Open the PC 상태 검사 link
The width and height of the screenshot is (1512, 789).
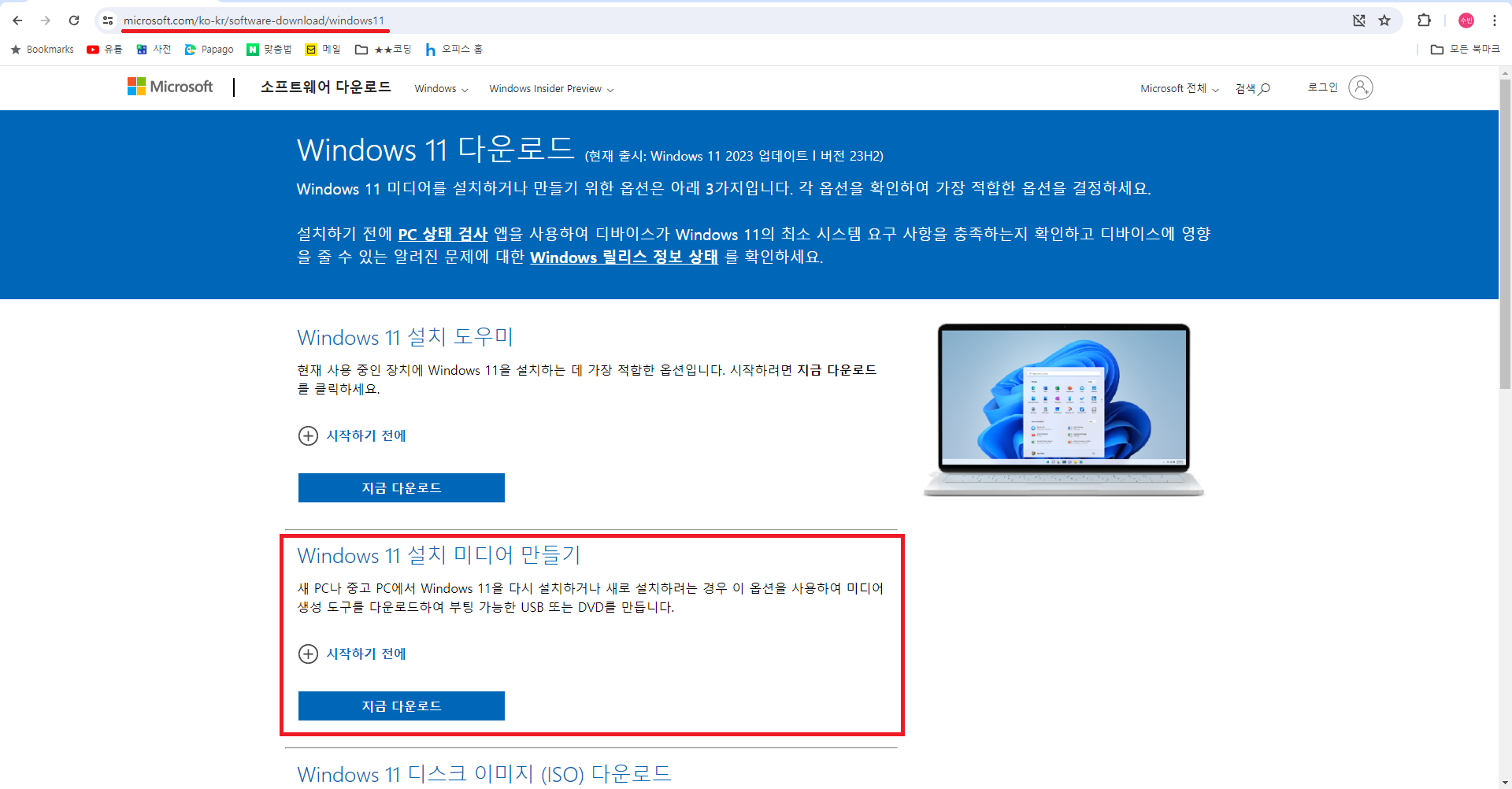coord(443,234)
